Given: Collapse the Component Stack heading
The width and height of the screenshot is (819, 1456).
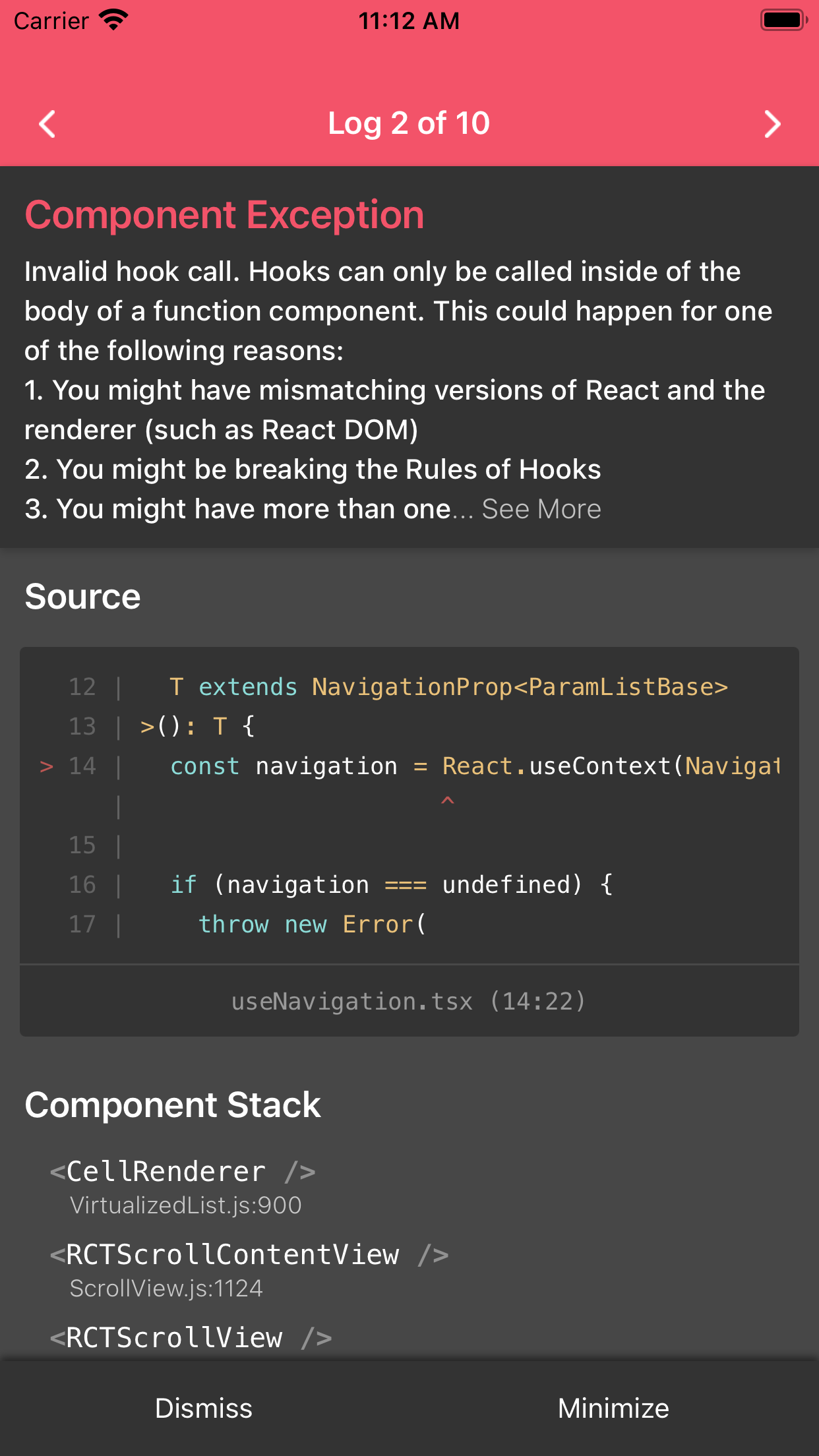Looking at the screenshot, I should [x=172, y=1105].
